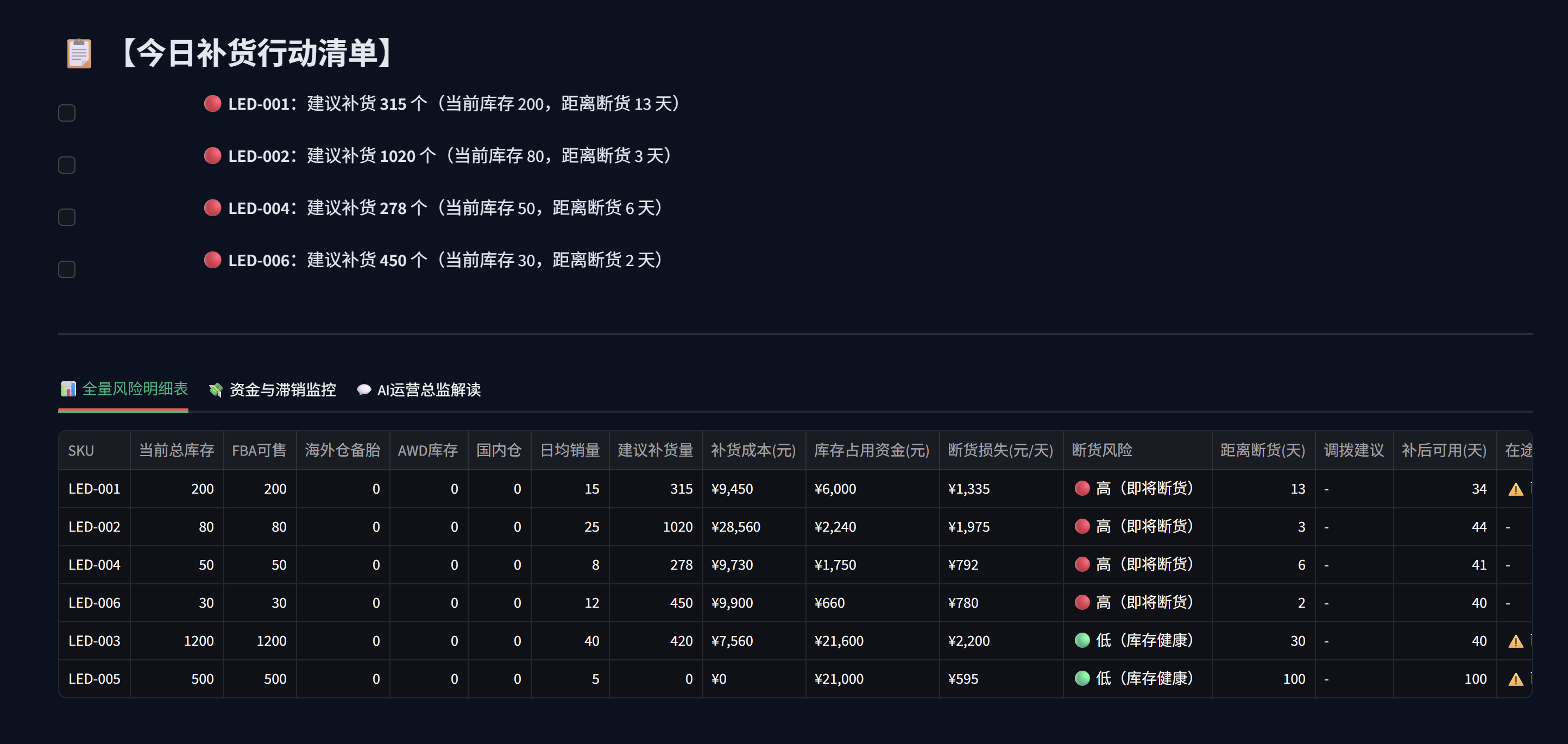Click warning triangle icon in LED-005 row

(x=1516, y=679)
